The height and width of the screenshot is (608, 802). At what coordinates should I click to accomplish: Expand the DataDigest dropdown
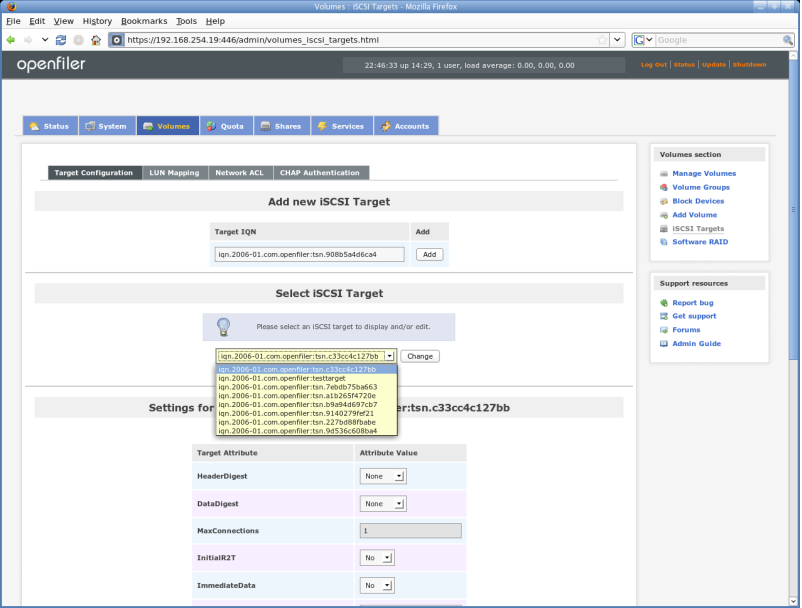384,504
